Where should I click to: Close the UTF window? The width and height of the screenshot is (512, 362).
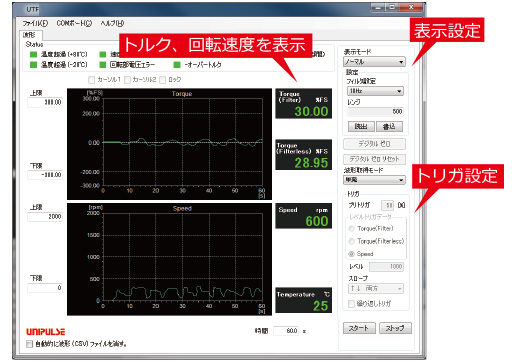[x=411, y=7]
